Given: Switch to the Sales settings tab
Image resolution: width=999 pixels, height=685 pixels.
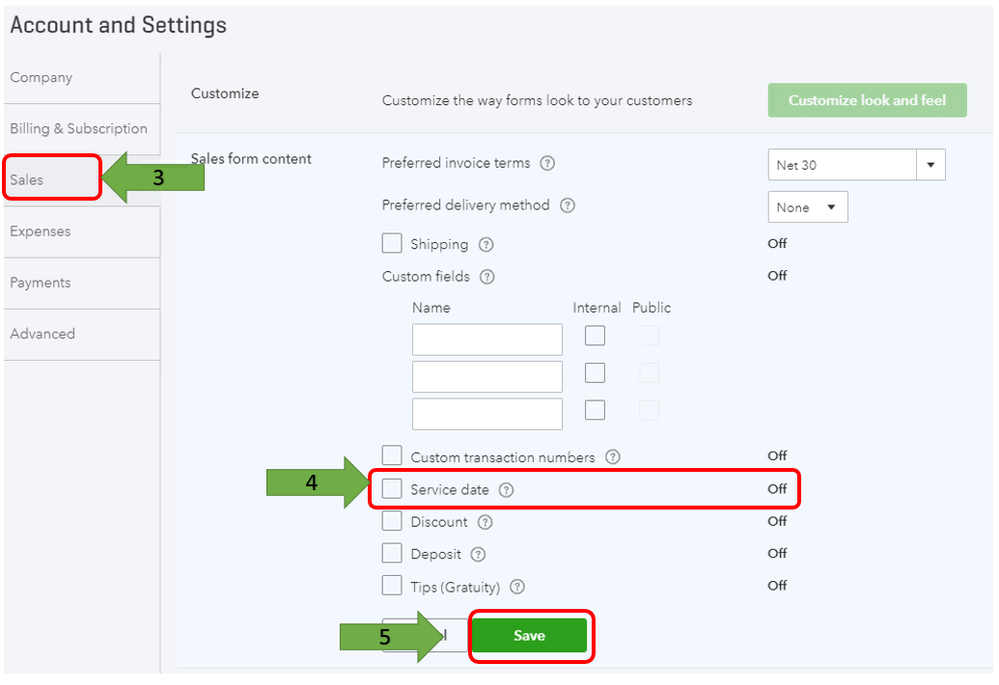Looking at the screenshot, I should click(52, 179).
